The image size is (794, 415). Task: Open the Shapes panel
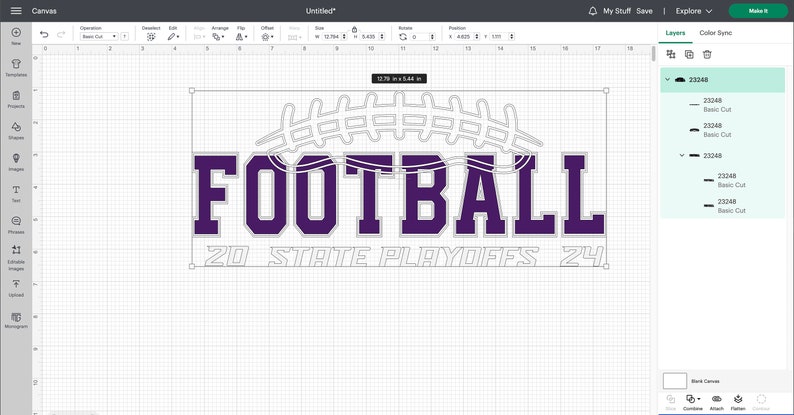coord(16,131)
